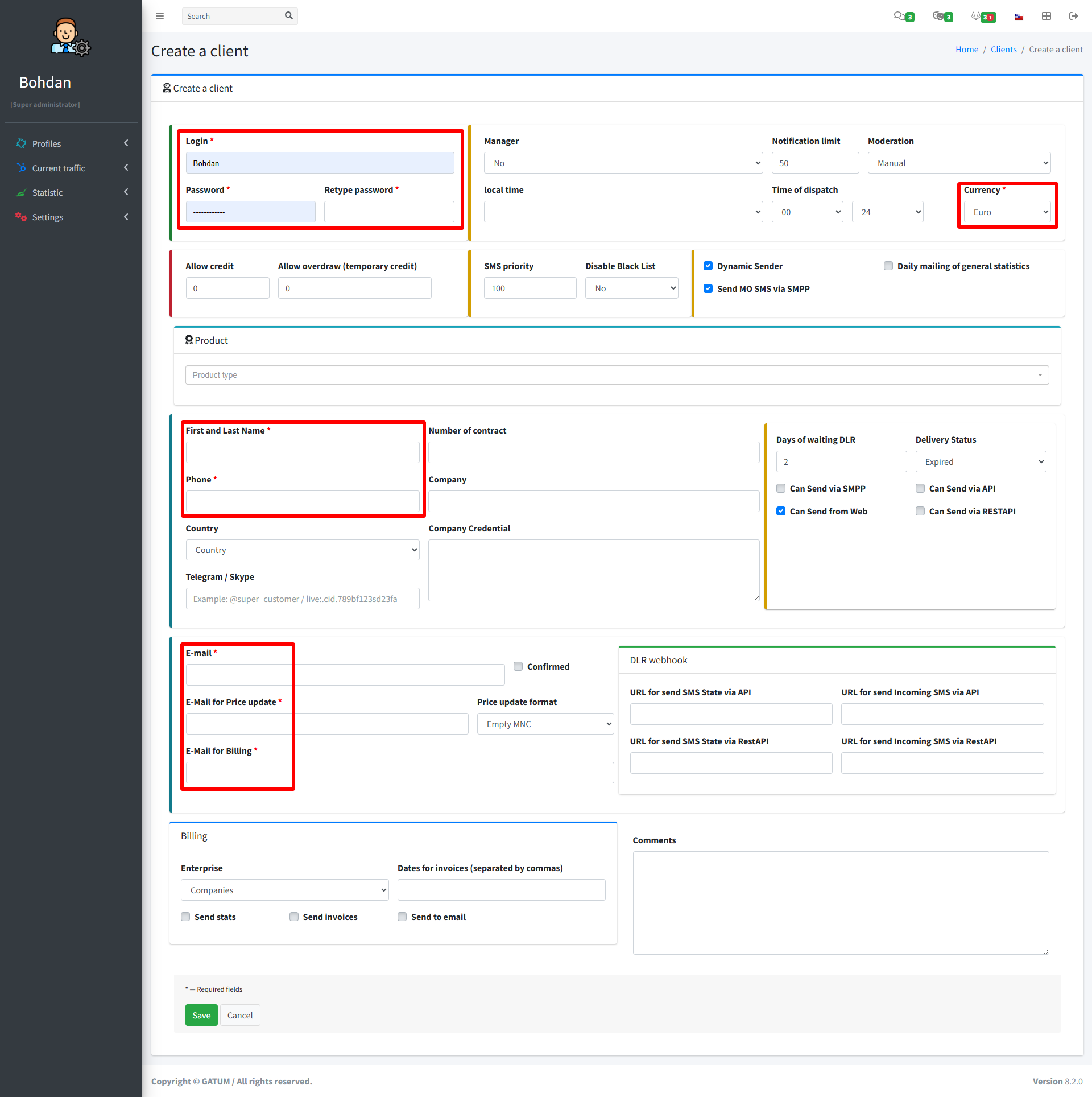Viewport: 1092px width, 1097px height.
Task: Cancel client creation
Action: [x=239, y=1015]
